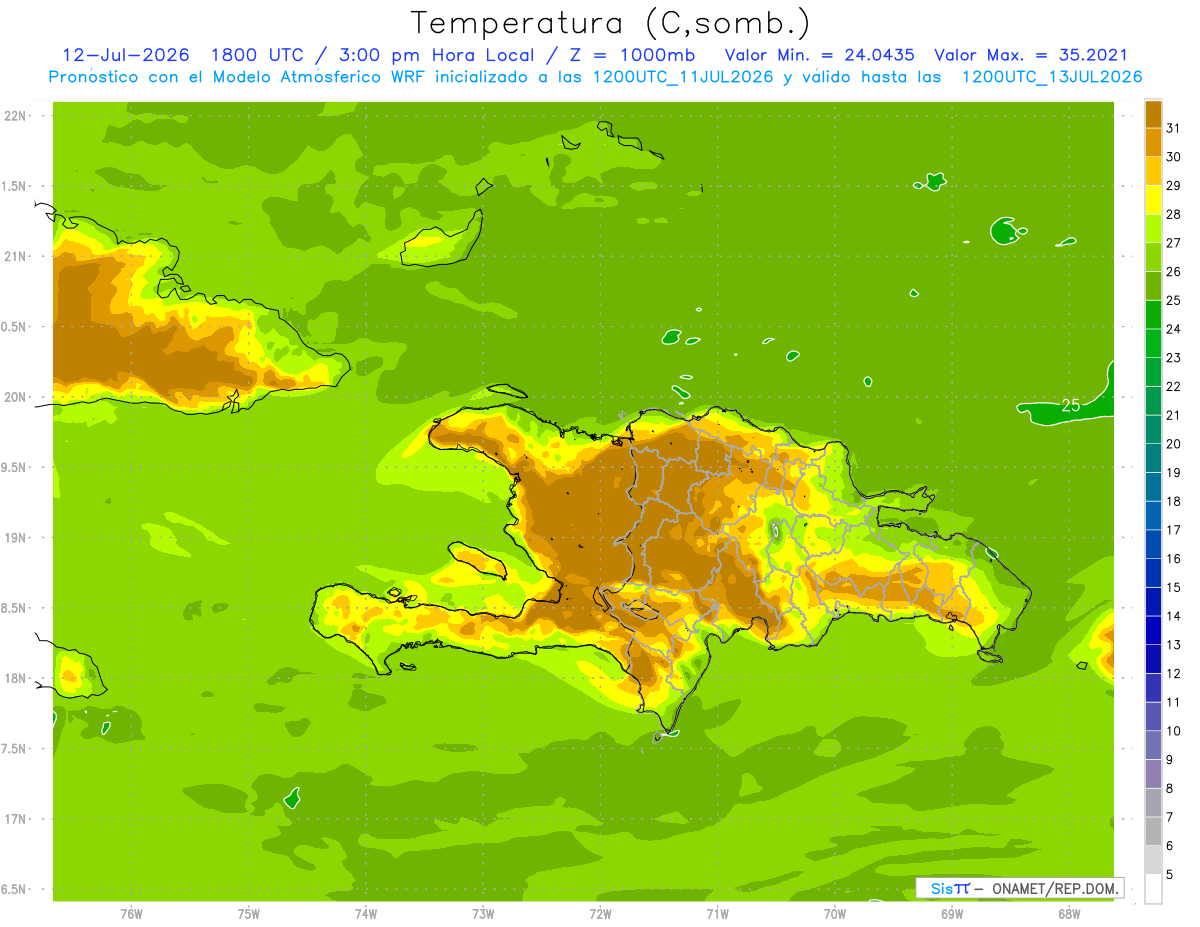The height and width of the screenshot is (927, 1200).
Task: Click colorbar segment between 29 and 30
Action: click(x=1154, y=170)
